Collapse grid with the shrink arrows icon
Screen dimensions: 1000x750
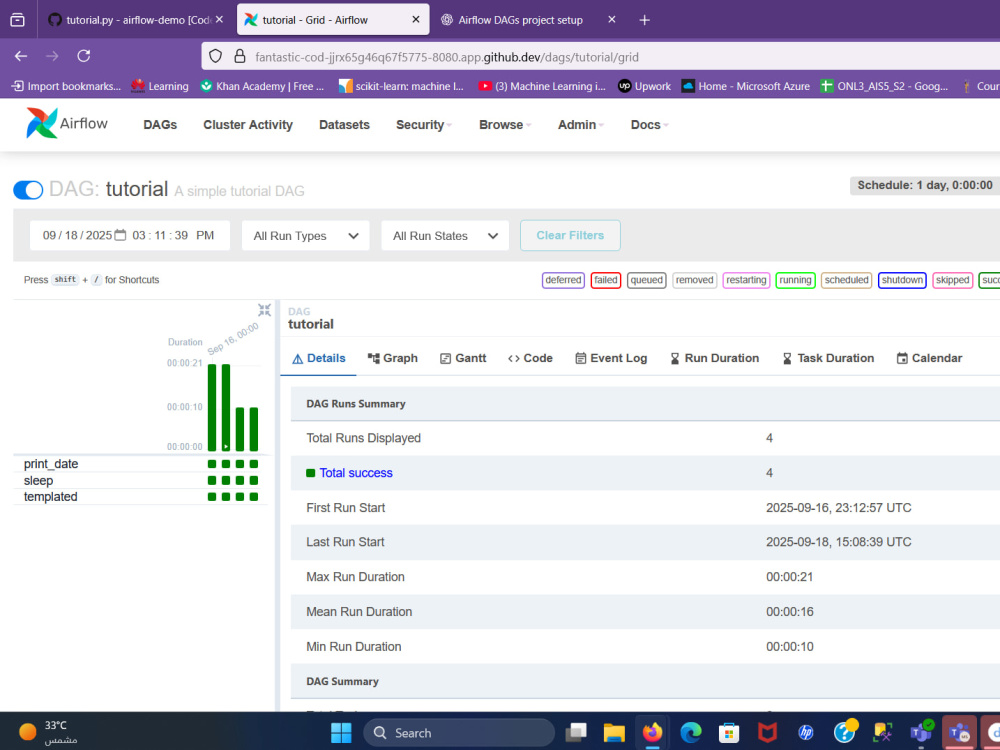pyautogui.click(x=264, y=310)
